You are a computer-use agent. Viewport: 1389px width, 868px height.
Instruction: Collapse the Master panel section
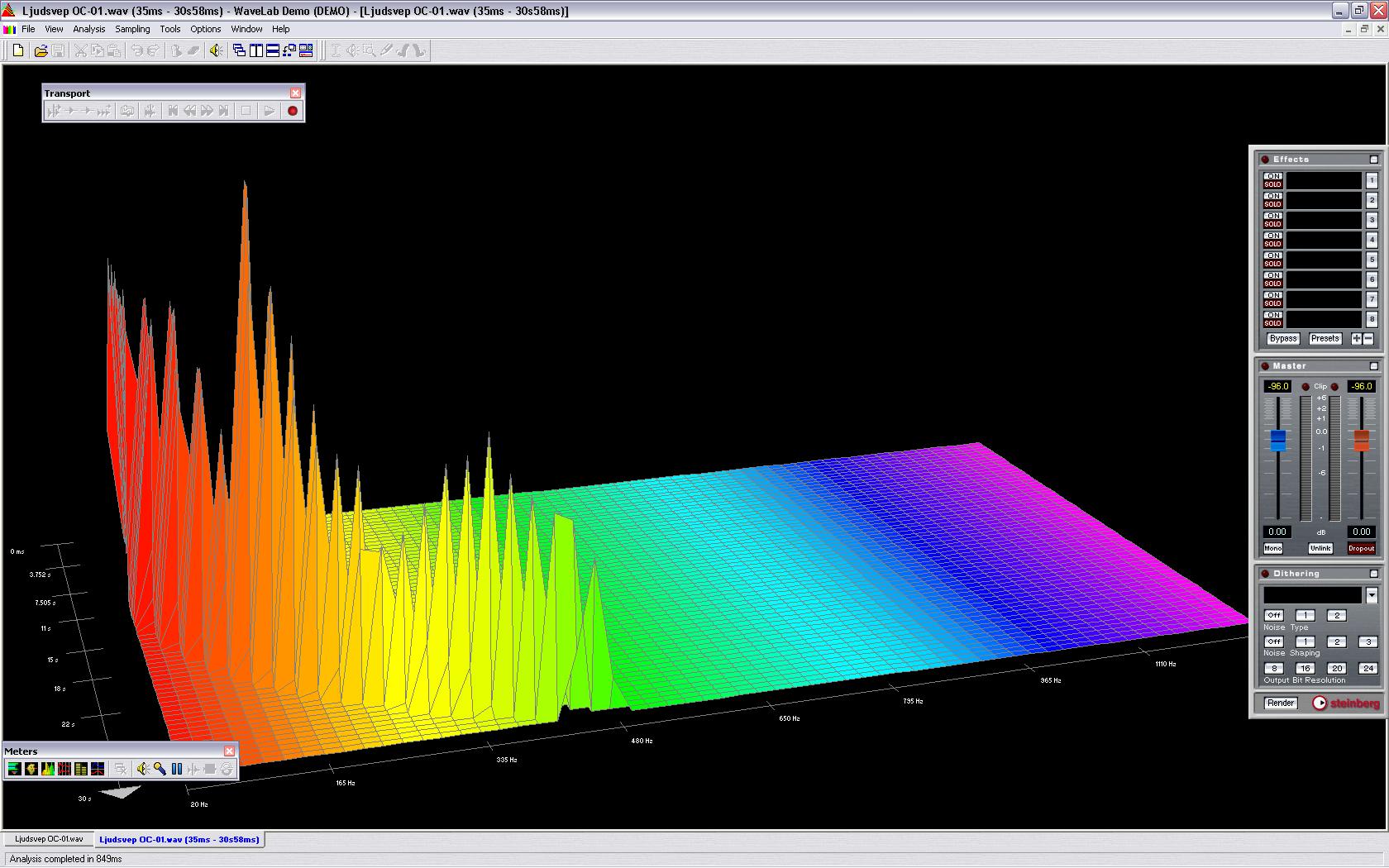tap(1374, 366)
